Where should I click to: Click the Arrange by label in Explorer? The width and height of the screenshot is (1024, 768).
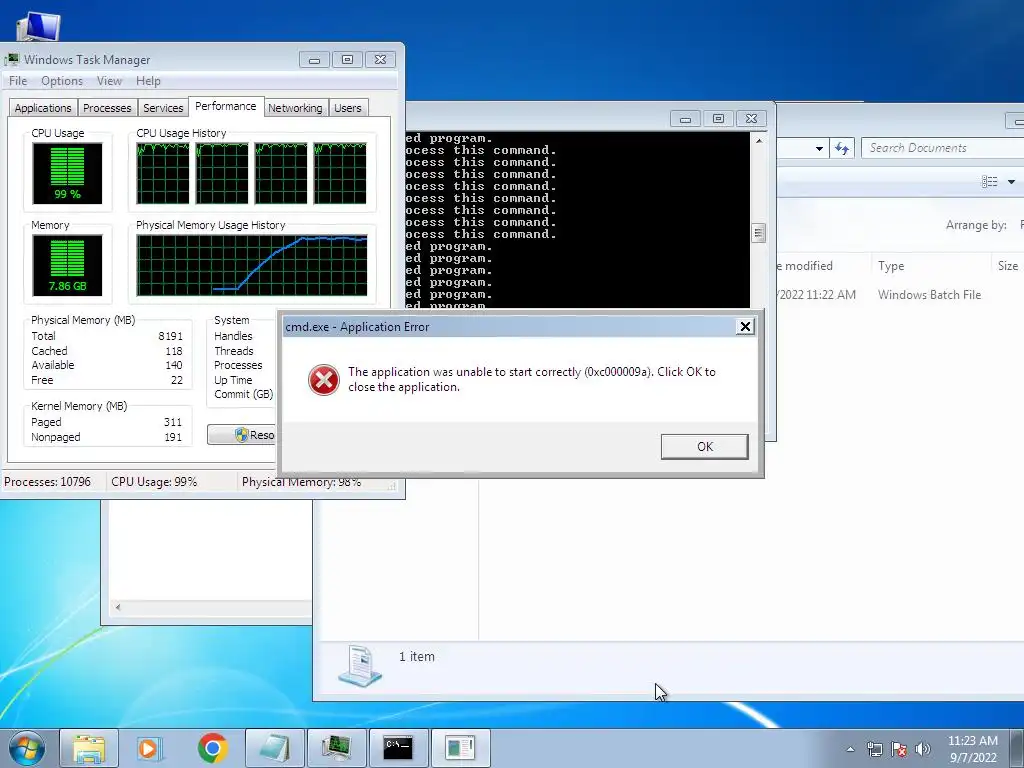tap(976, 225)
